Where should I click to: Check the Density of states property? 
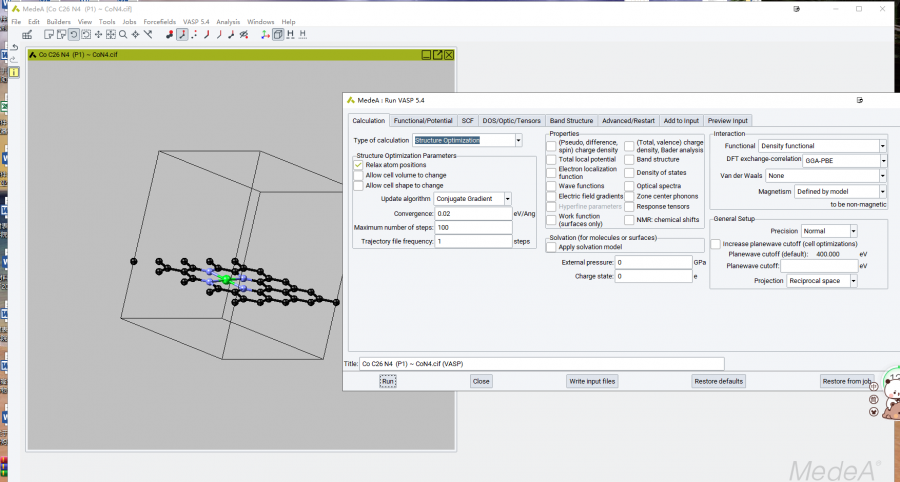click(x=630, y=173)
